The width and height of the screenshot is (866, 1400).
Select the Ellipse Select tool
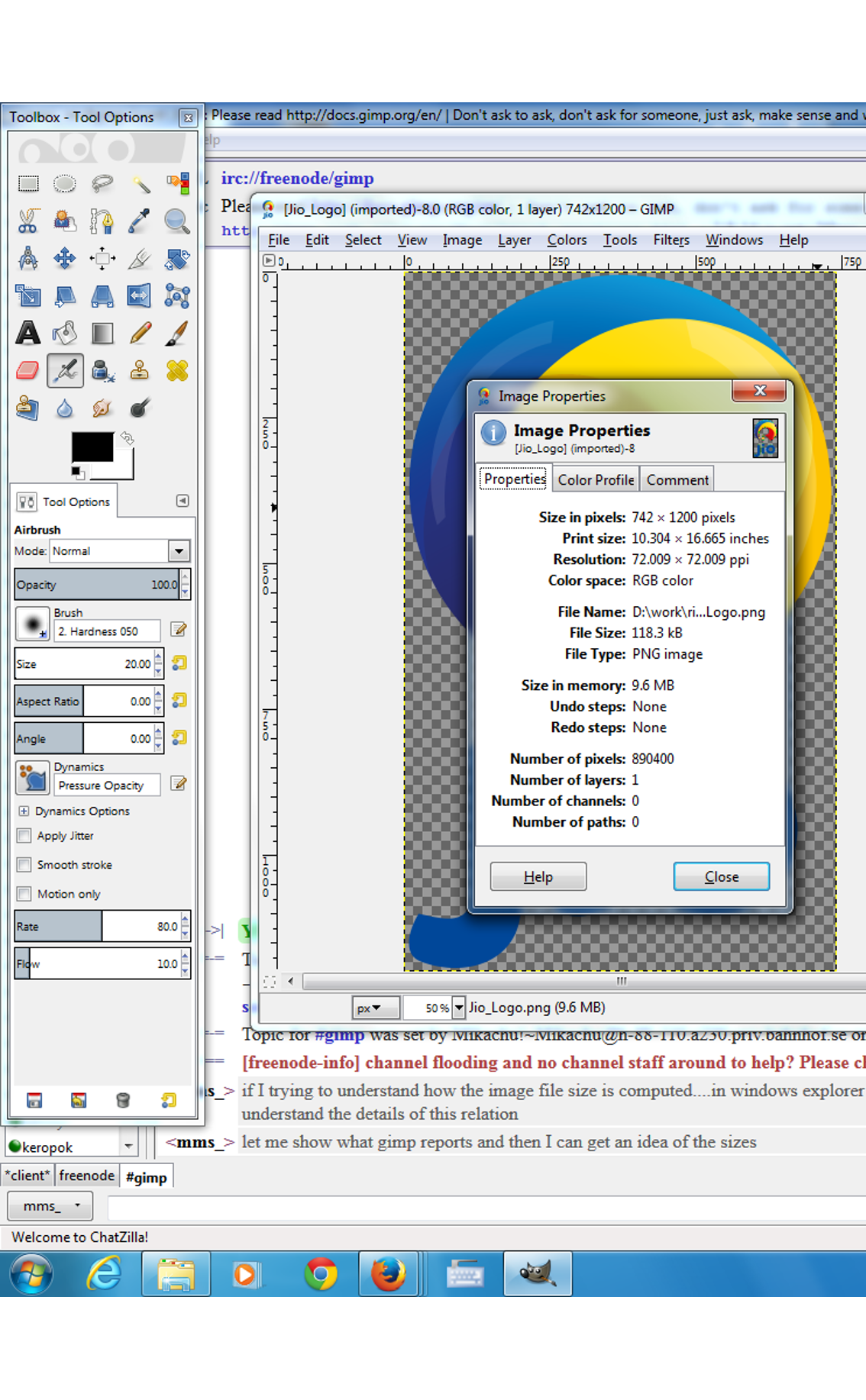65,183
